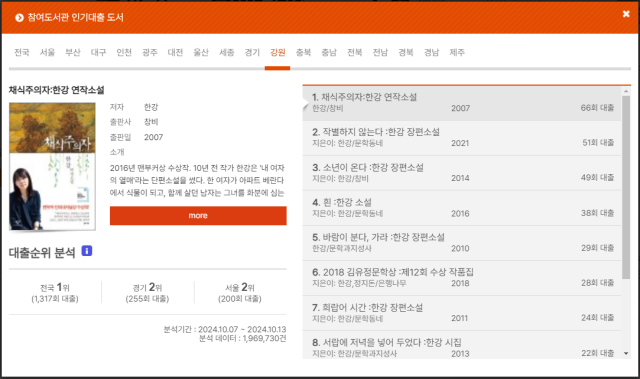Open rank 2 작별하지 않는다 entry

(462, 138)
